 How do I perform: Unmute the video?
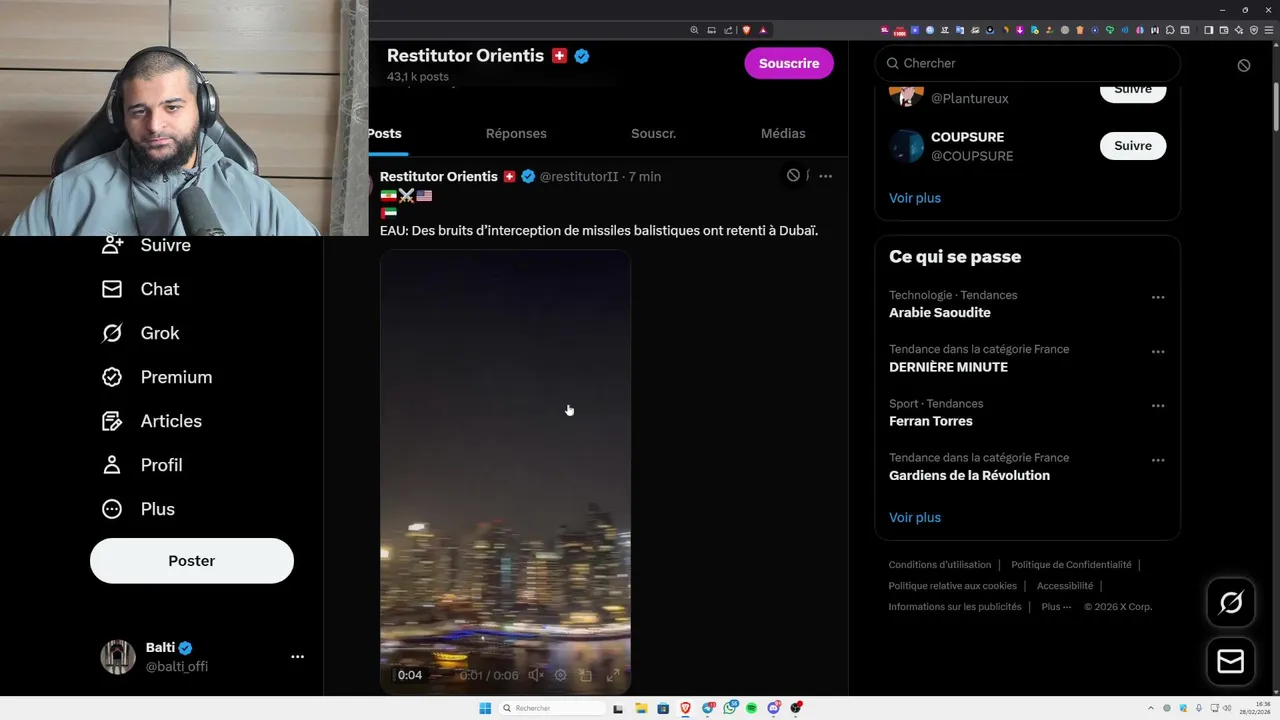536,675
